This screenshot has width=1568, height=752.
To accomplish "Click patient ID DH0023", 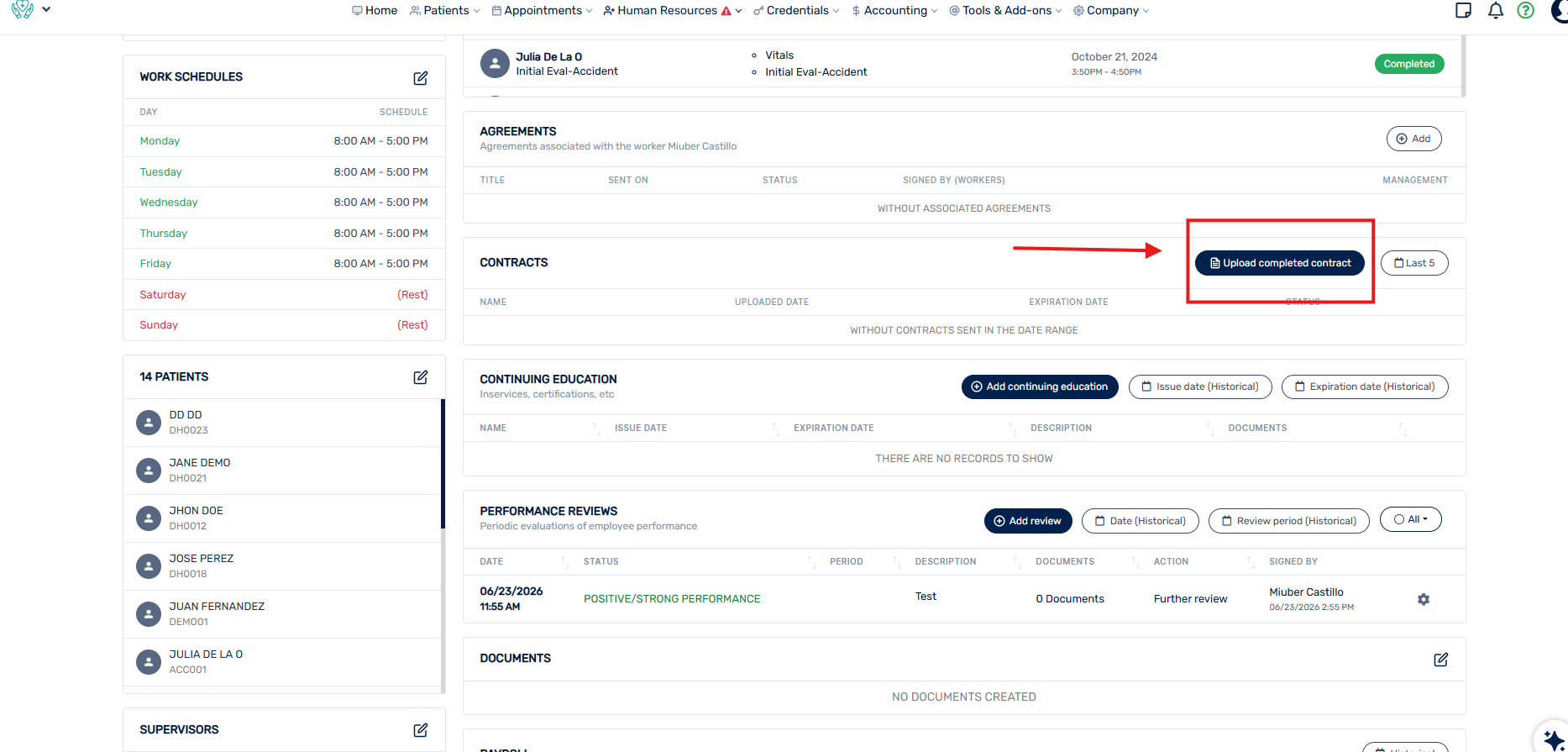I will click(x=189, y=430).
